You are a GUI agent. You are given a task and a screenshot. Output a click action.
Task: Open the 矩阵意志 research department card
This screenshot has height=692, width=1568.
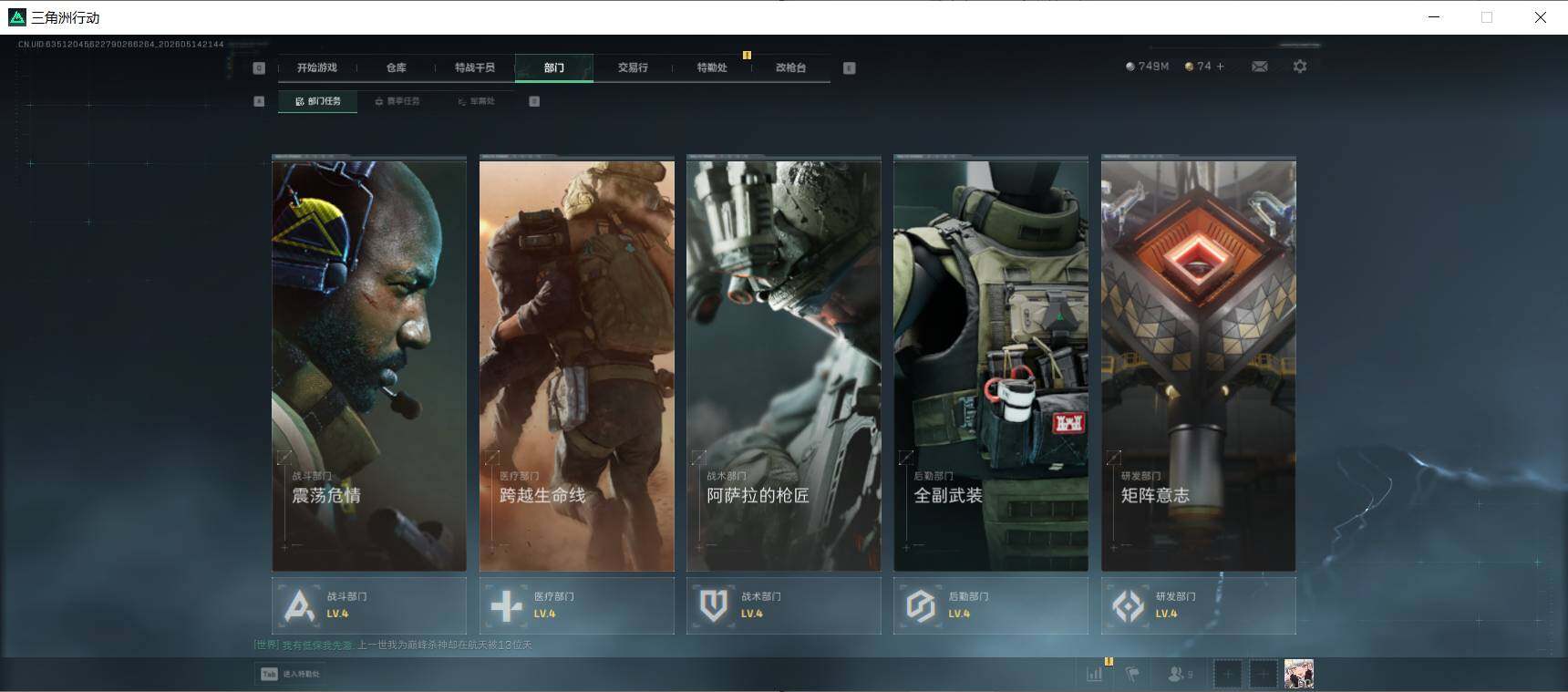(1199, 365)
